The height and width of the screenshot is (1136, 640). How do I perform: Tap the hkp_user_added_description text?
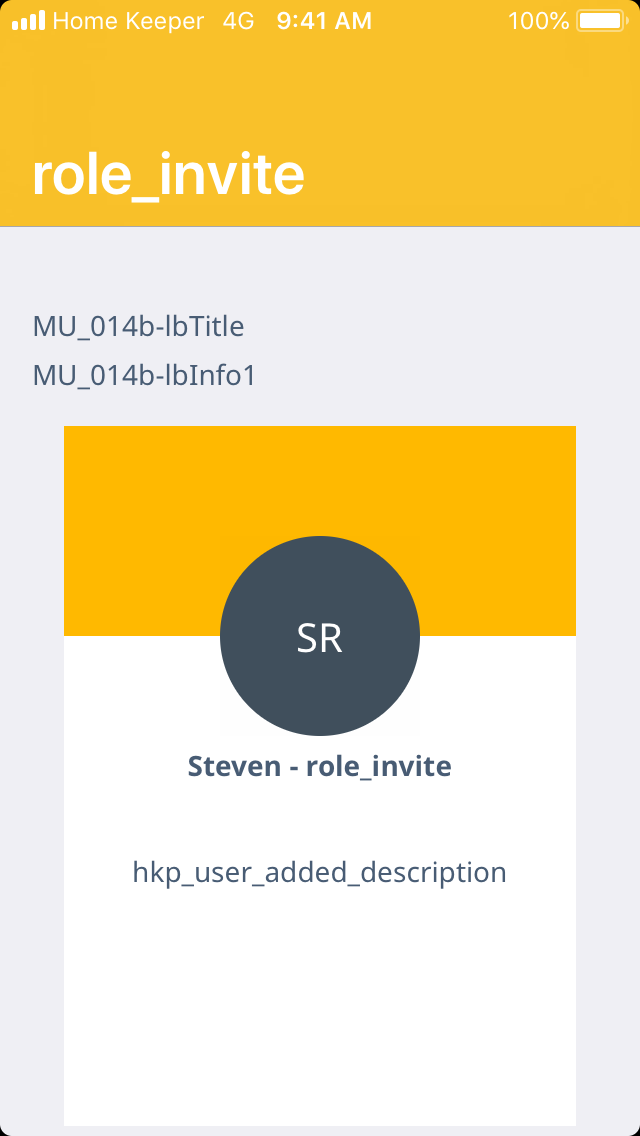[x=320, y=873]
